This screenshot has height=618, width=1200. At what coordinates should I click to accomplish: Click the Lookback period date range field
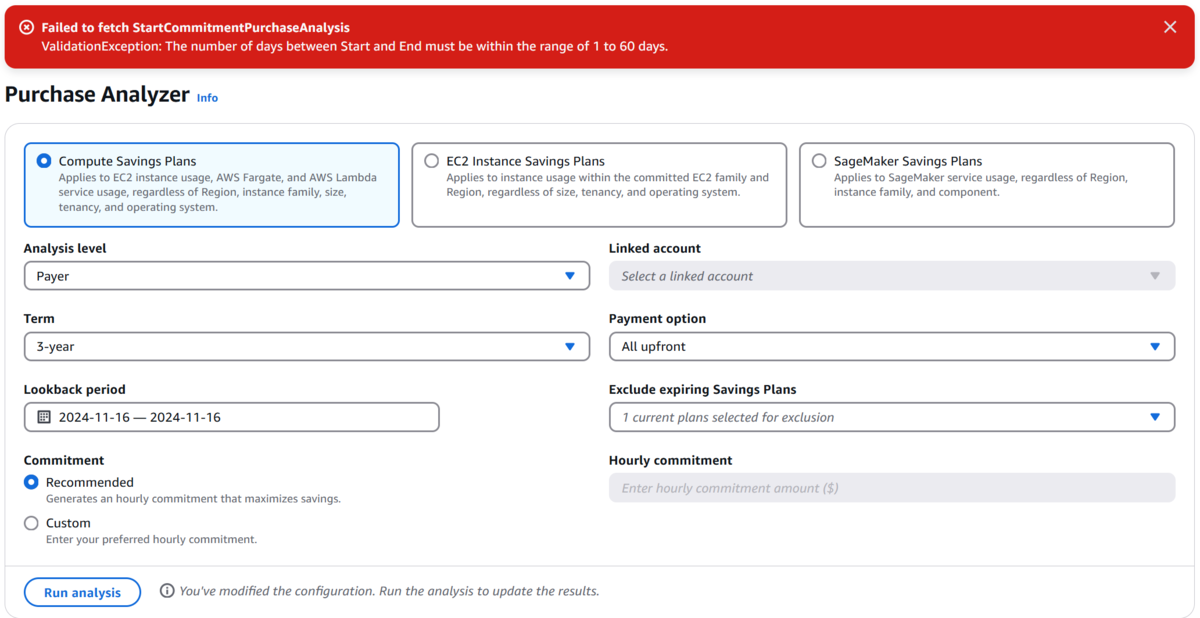pyautogui.click(x=231, y=417)
